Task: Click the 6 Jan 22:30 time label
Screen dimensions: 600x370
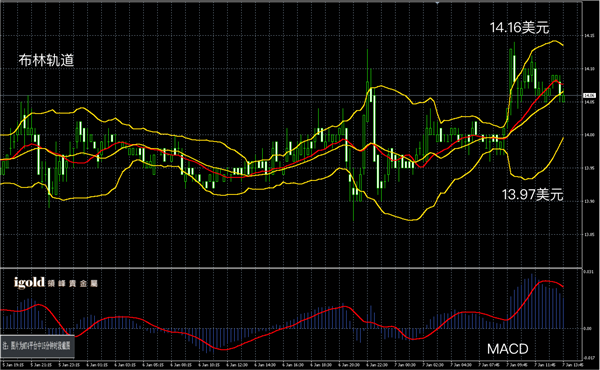Action: (377, 365)
